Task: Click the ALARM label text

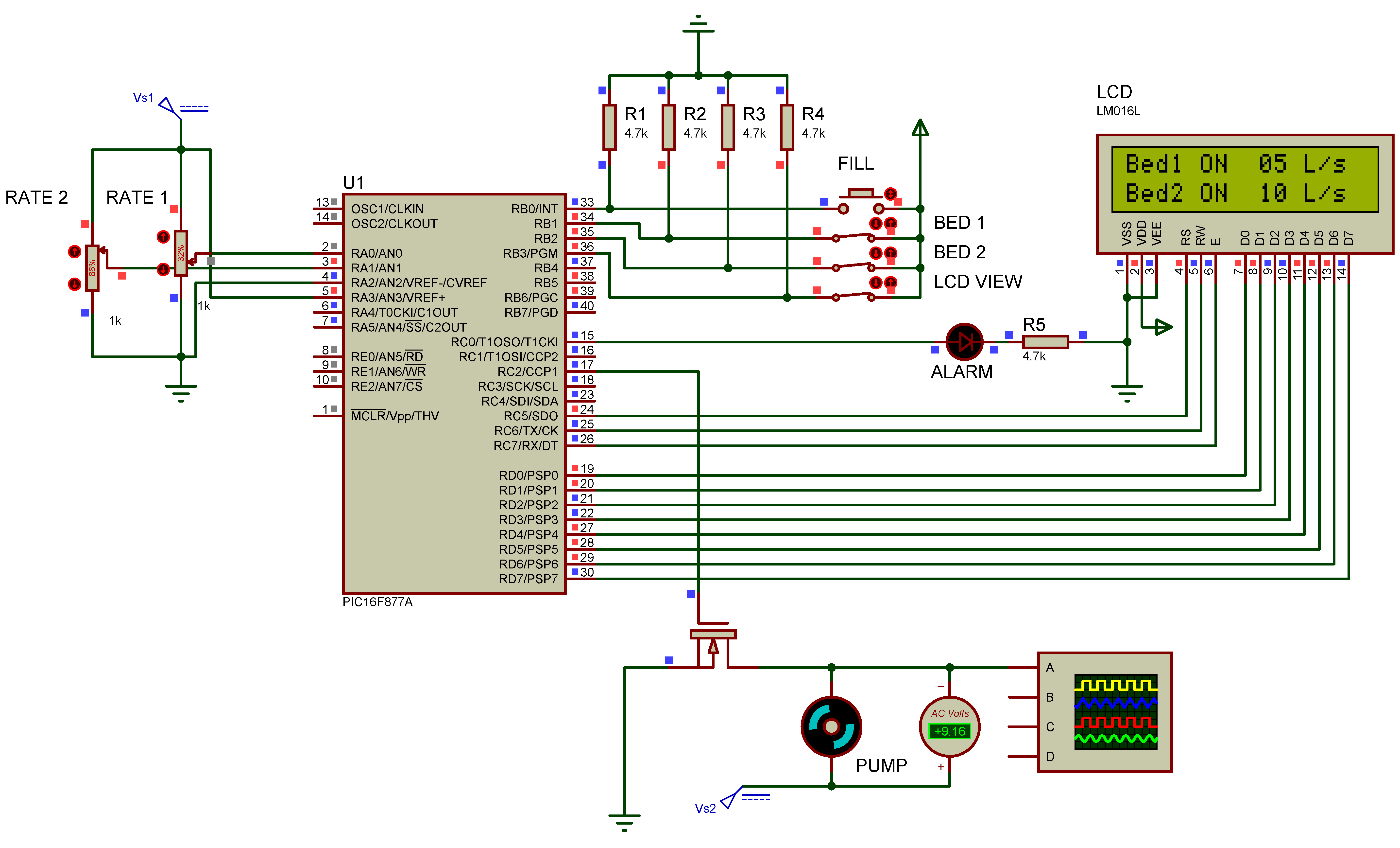Action: point(962,372)
